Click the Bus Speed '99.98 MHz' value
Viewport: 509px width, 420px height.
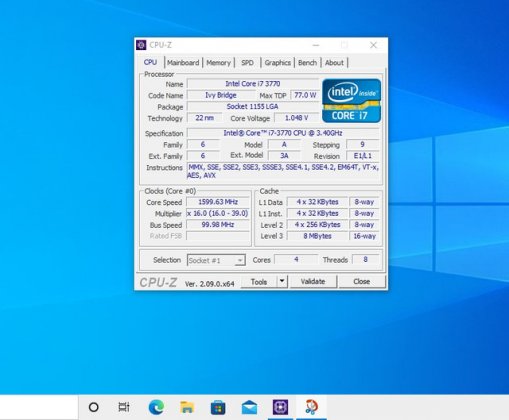pyautogui.click(x=218, y=225)
